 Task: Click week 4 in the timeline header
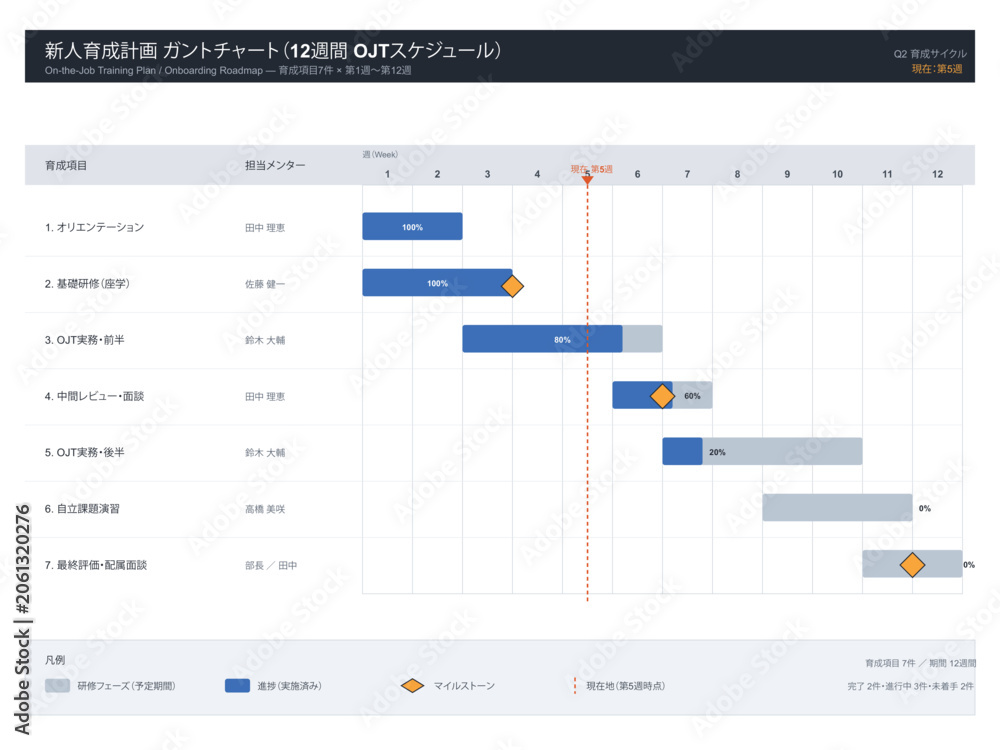click(x=537, y=174)
